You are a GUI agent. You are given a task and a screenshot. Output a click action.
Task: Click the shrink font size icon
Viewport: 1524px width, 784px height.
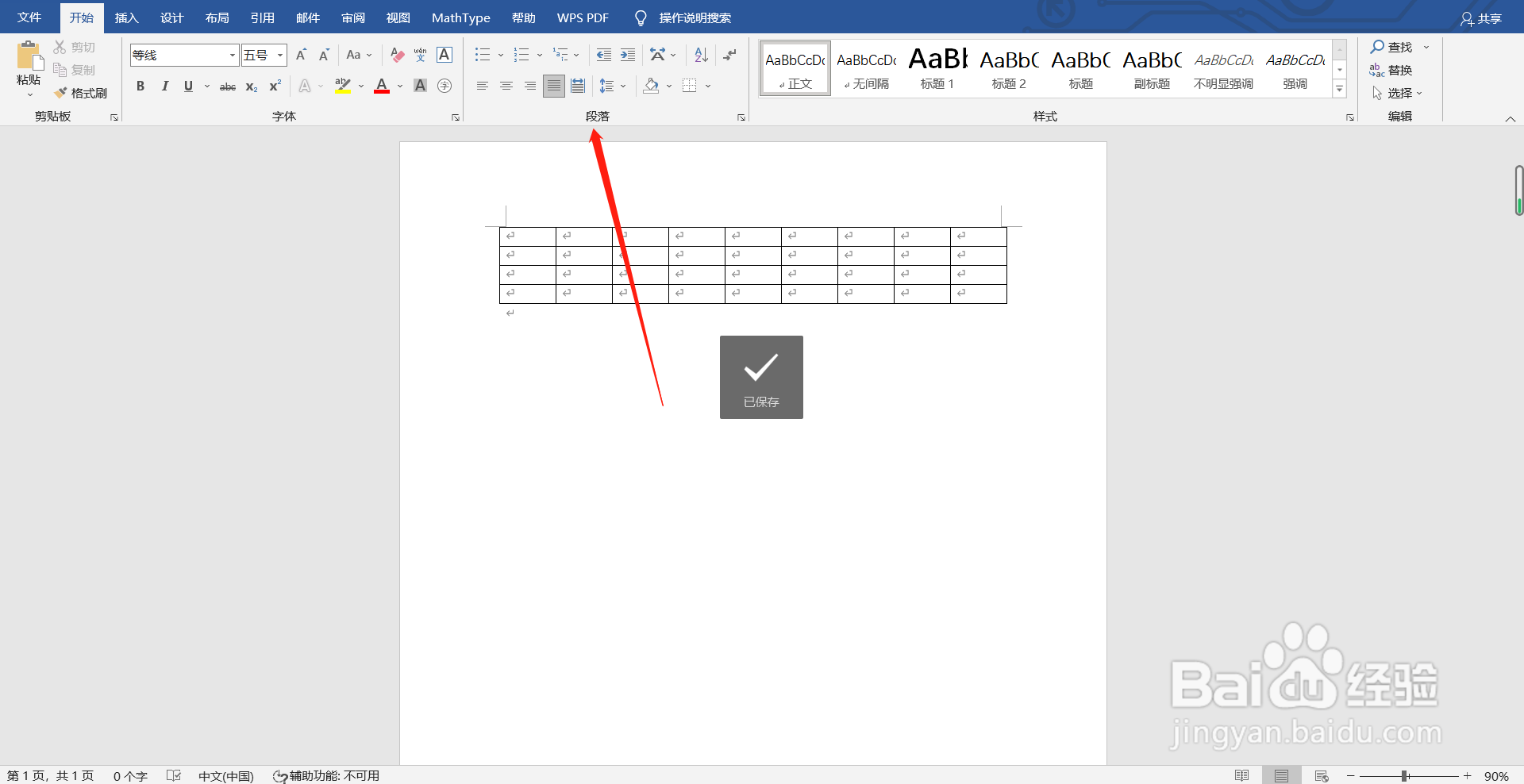click(x=324, y=55)
